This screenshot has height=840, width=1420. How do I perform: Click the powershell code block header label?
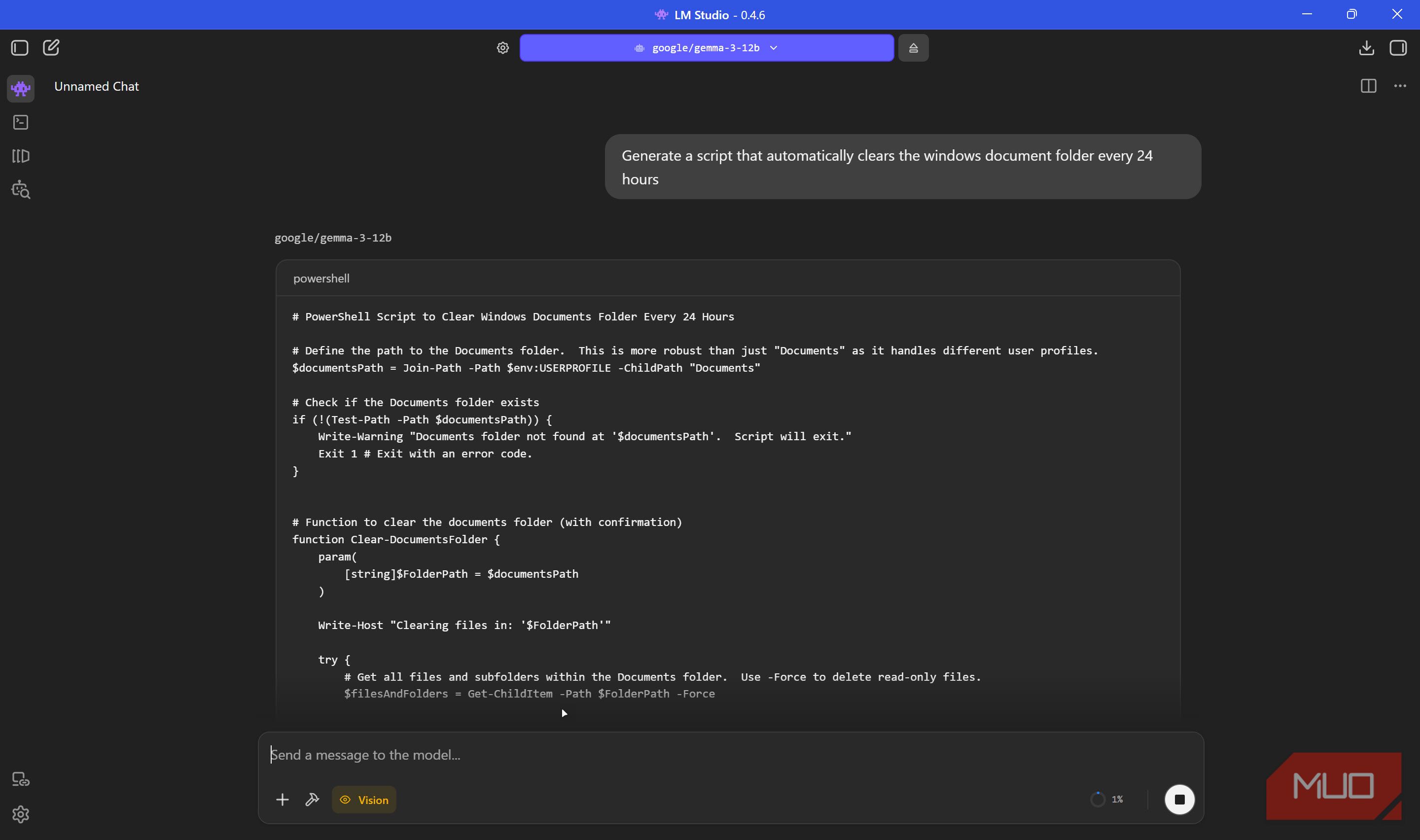coord(321,279)
